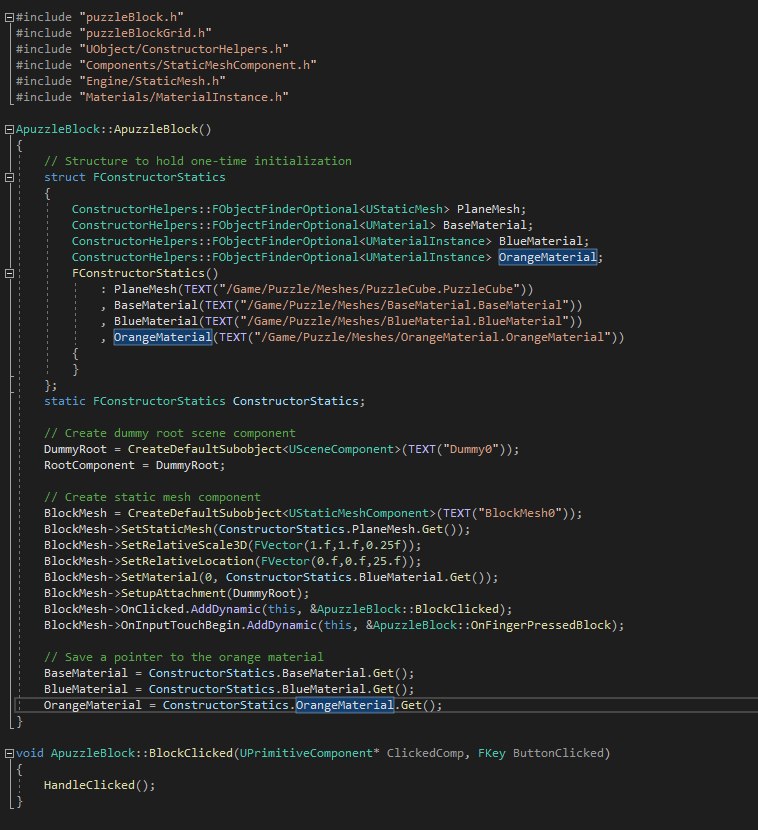This screenshot has width=758, height=830.
Task: Click the "Materials/MaterialInstance.h" include string
Action: (x=184, y=97)
